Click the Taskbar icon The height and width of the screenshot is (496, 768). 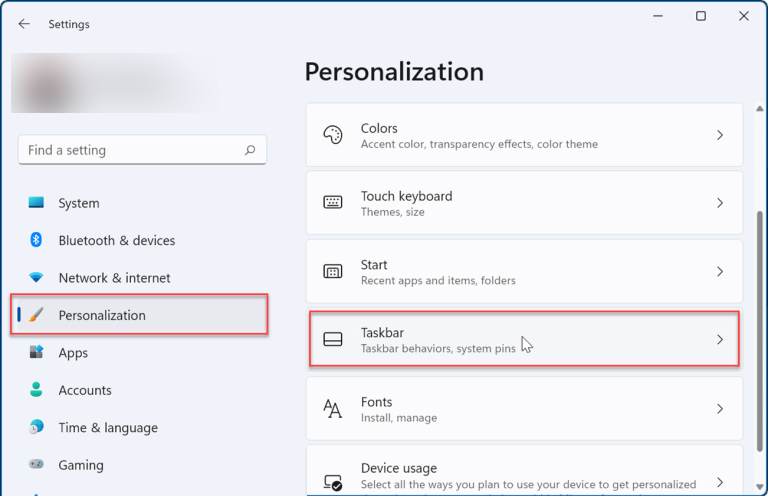[x=333, y=339]
